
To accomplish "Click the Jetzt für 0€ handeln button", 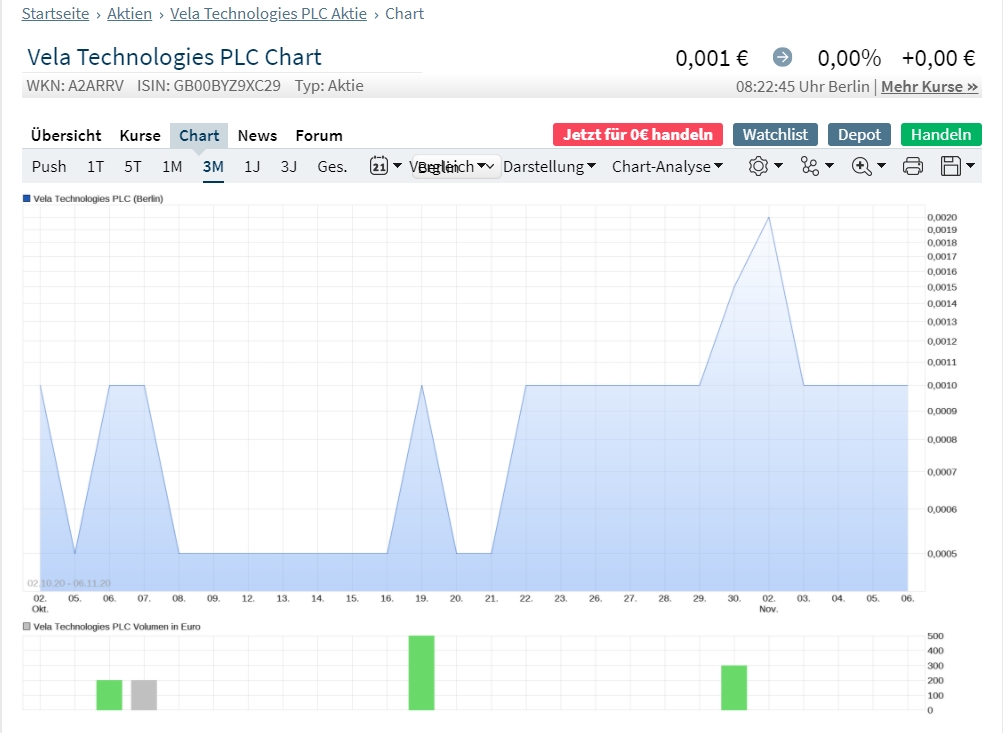I will 637,134.
